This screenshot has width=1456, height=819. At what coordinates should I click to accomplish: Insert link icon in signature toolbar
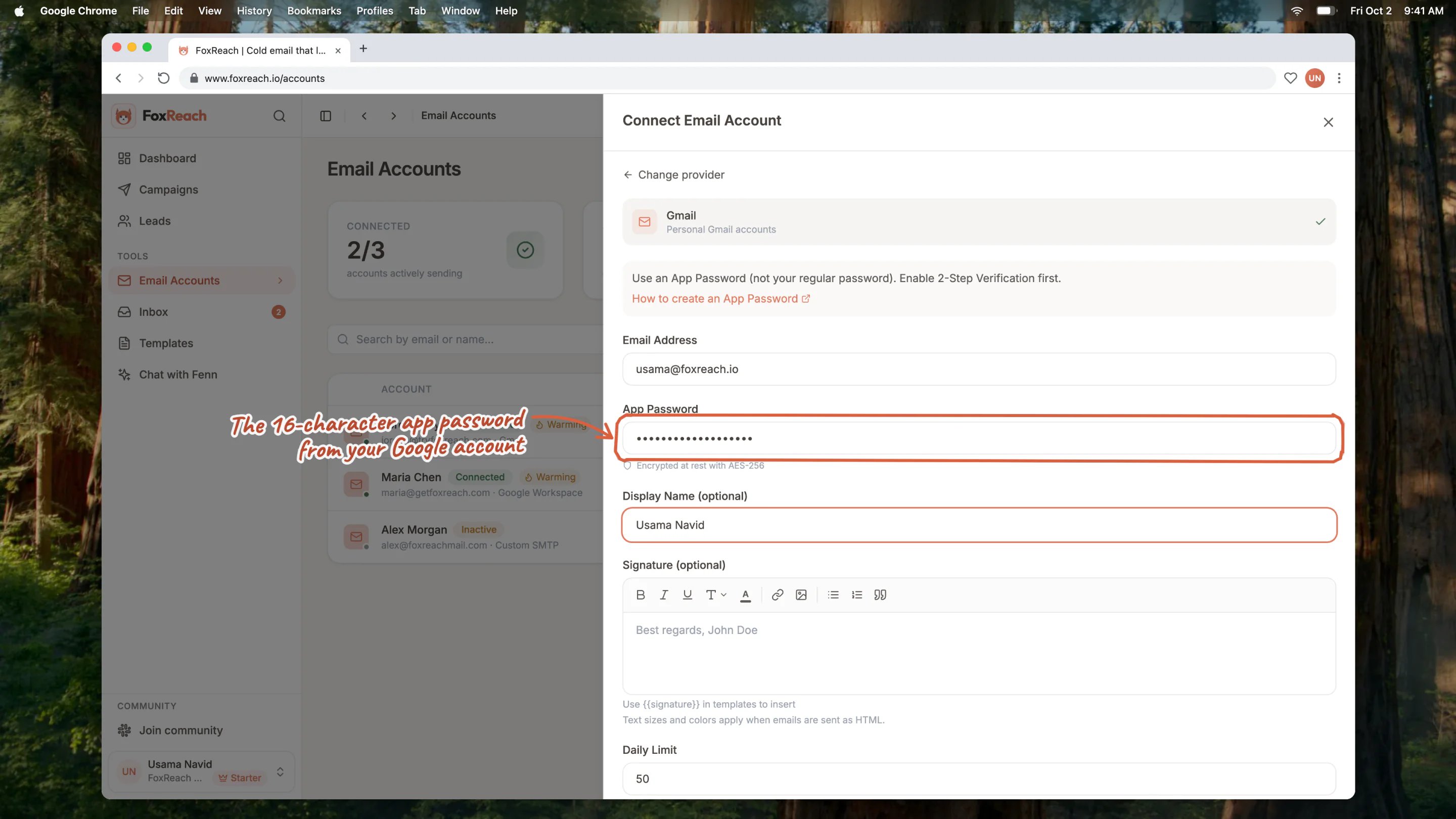[x=778, y=595]
